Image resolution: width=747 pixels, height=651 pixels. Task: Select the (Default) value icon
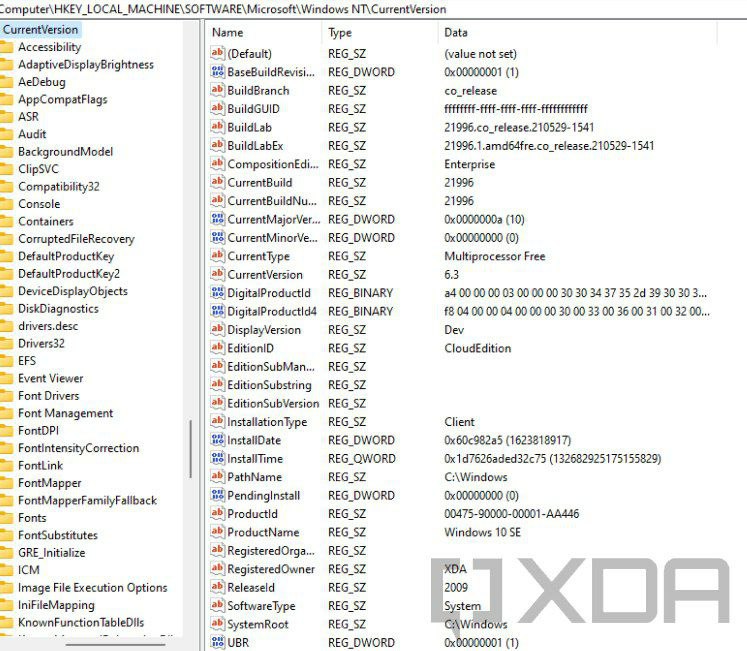(217, 53)
